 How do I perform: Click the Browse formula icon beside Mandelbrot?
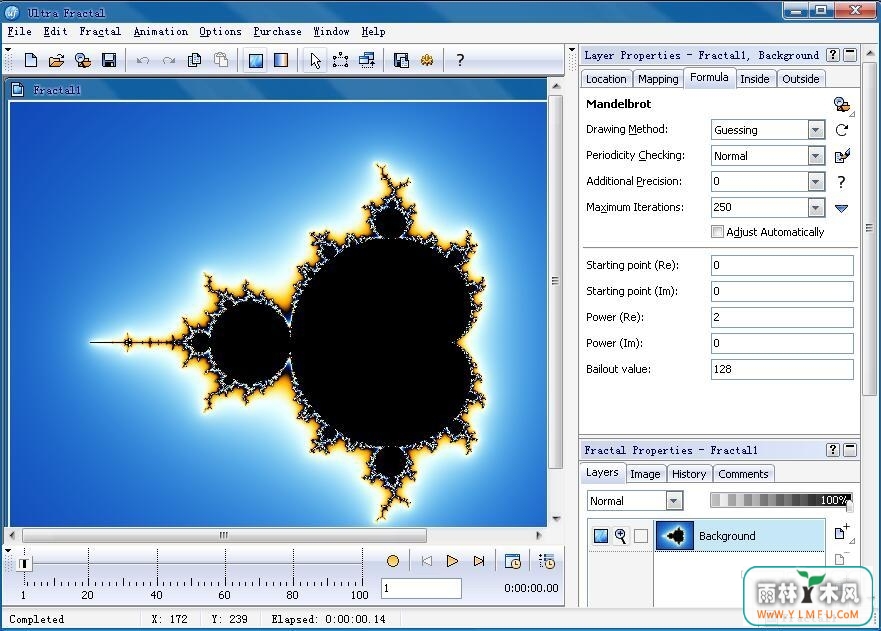pyautogui.click(x=842, y=105)
